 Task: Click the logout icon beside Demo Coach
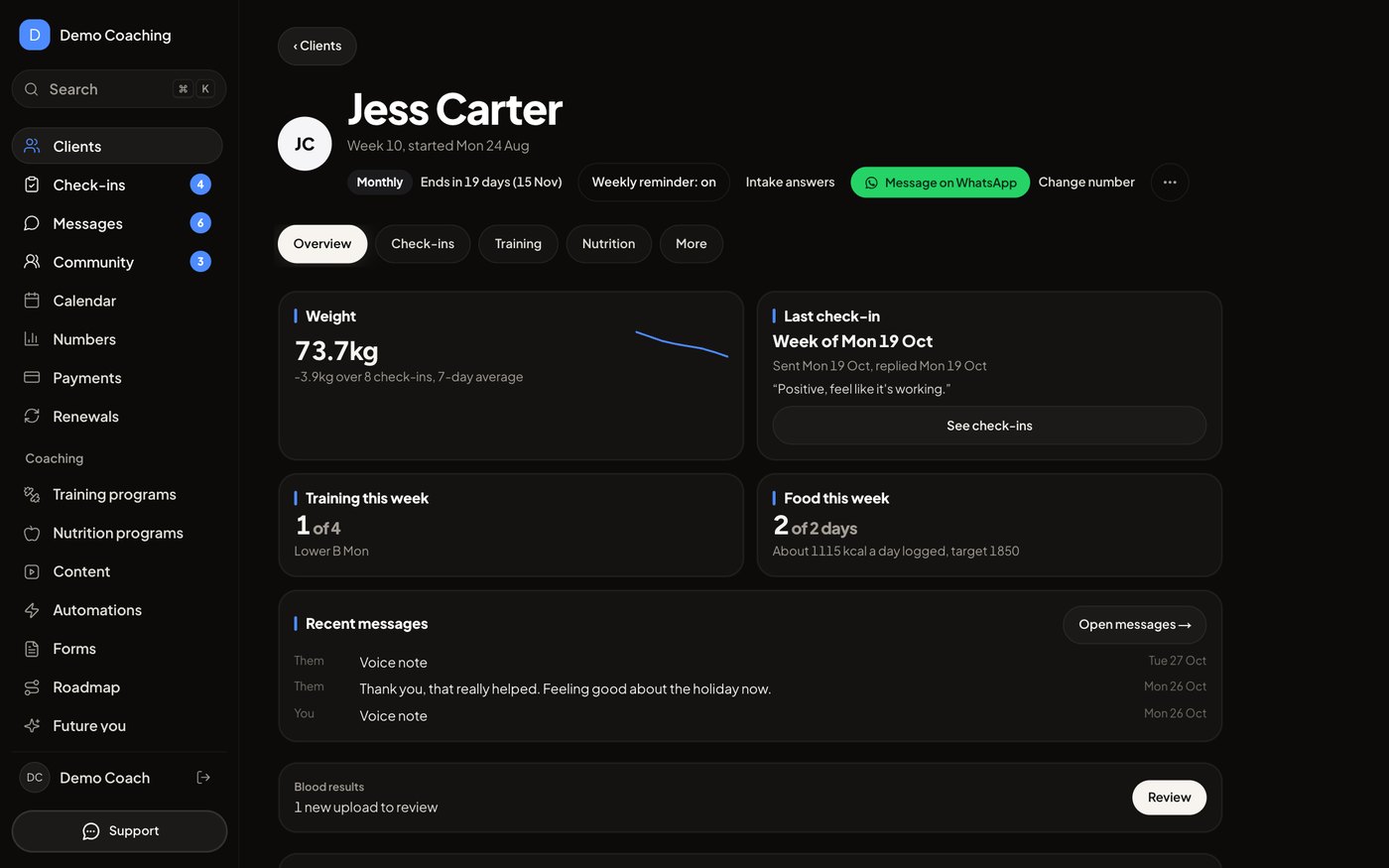[x=203, y=778]
